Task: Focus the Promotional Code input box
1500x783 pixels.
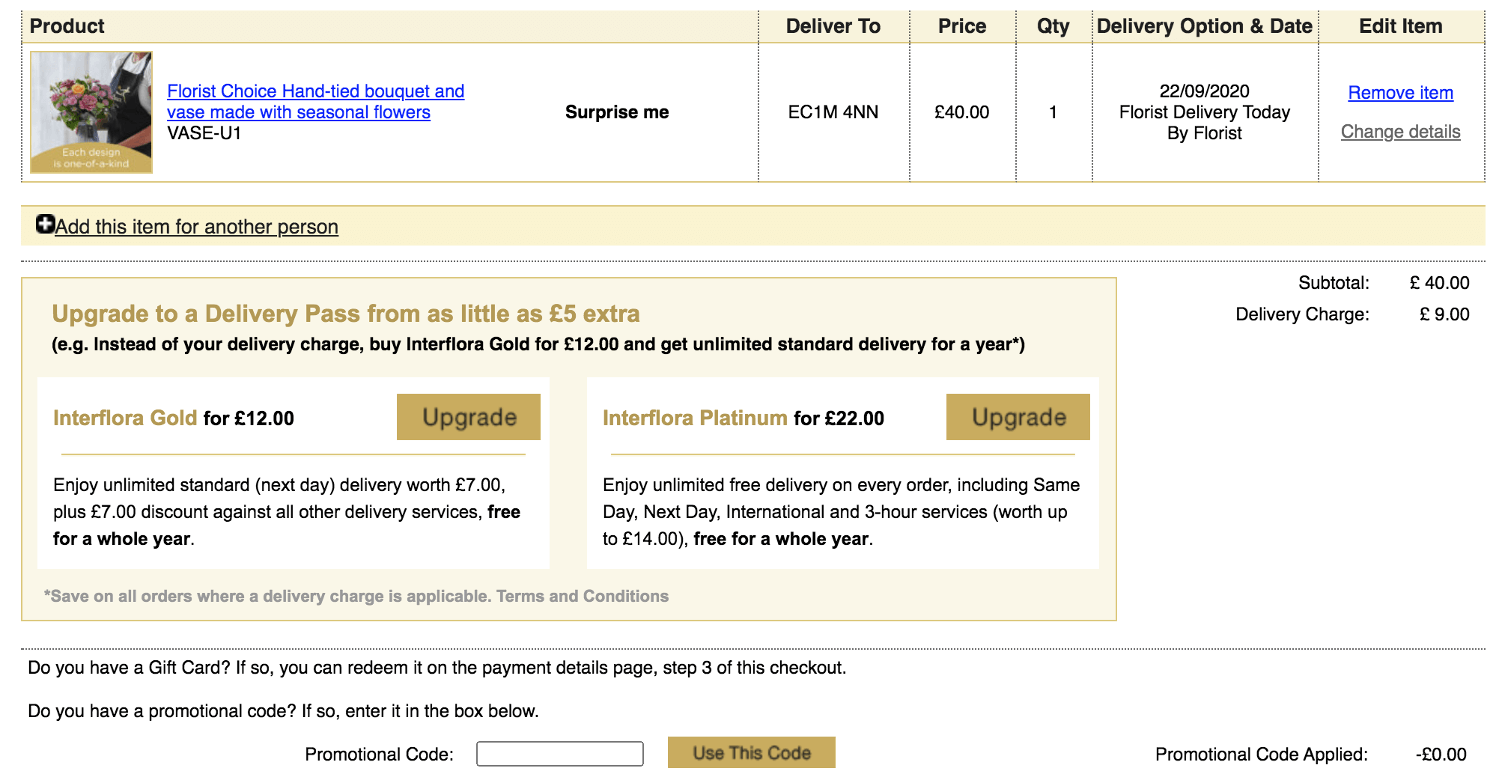Action: (560, 754)
